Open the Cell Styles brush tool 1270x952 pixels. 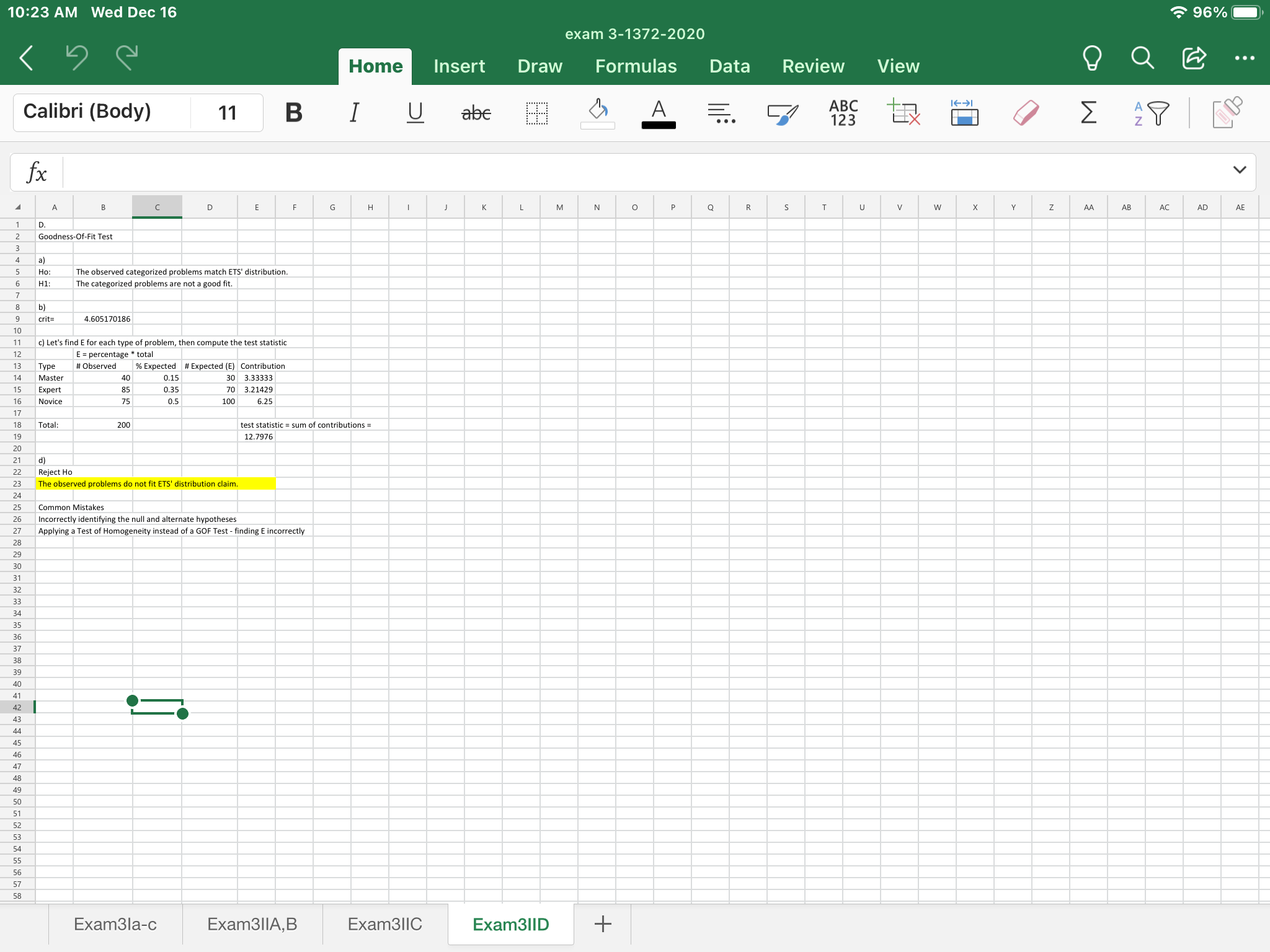[783, 113]
